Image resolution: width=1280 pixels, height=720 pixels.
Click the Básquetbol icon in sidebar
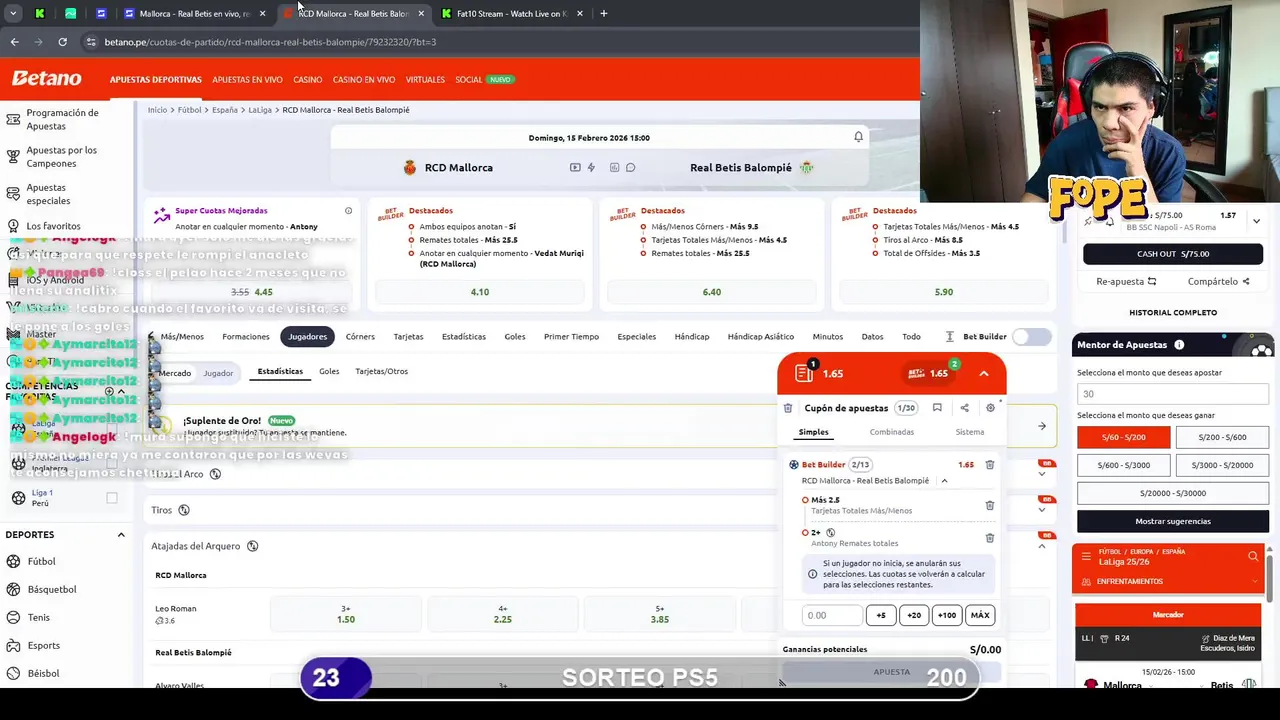(14, 590)
